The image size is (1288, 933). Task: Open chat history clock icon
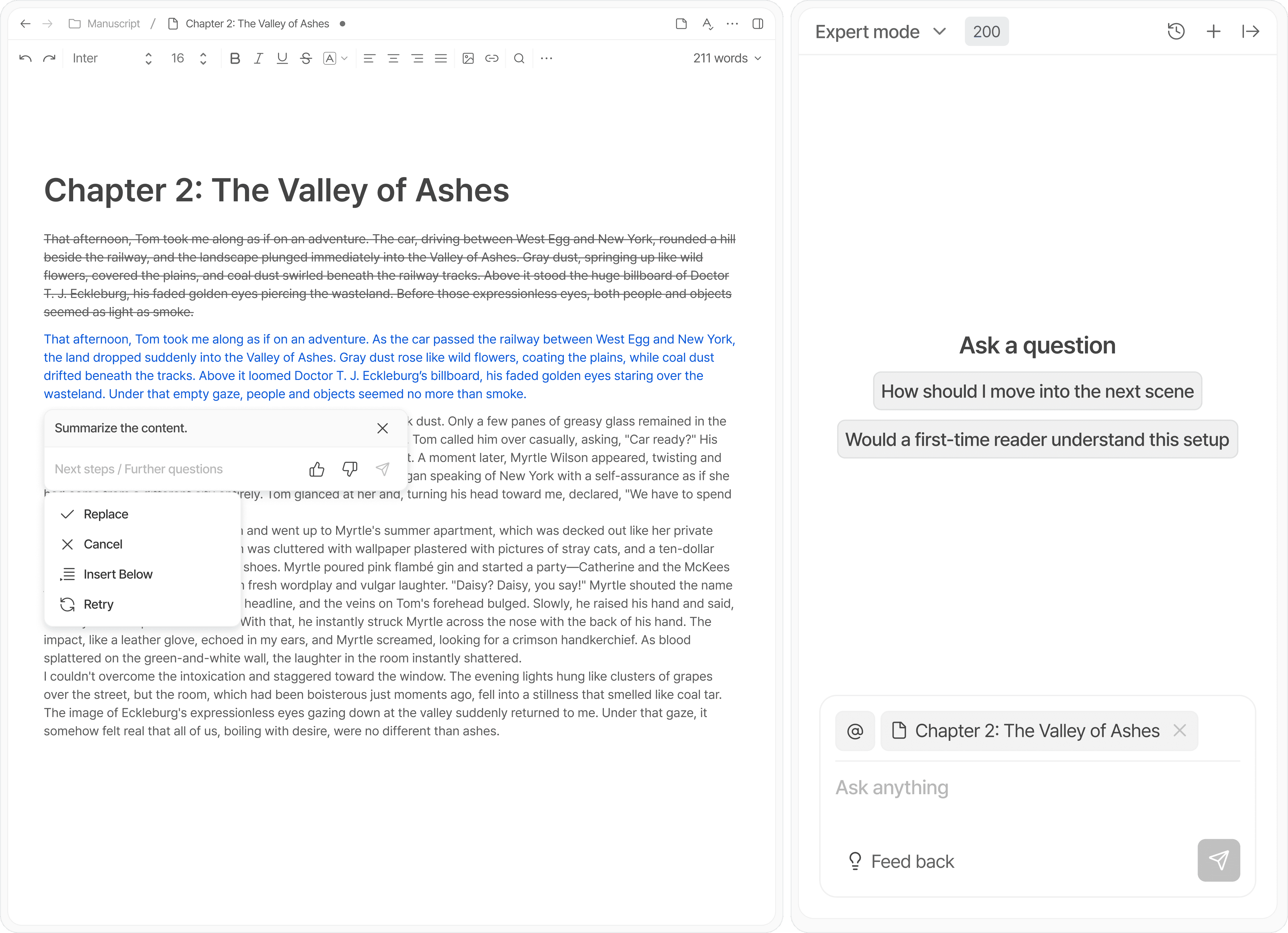[1176, 31]
